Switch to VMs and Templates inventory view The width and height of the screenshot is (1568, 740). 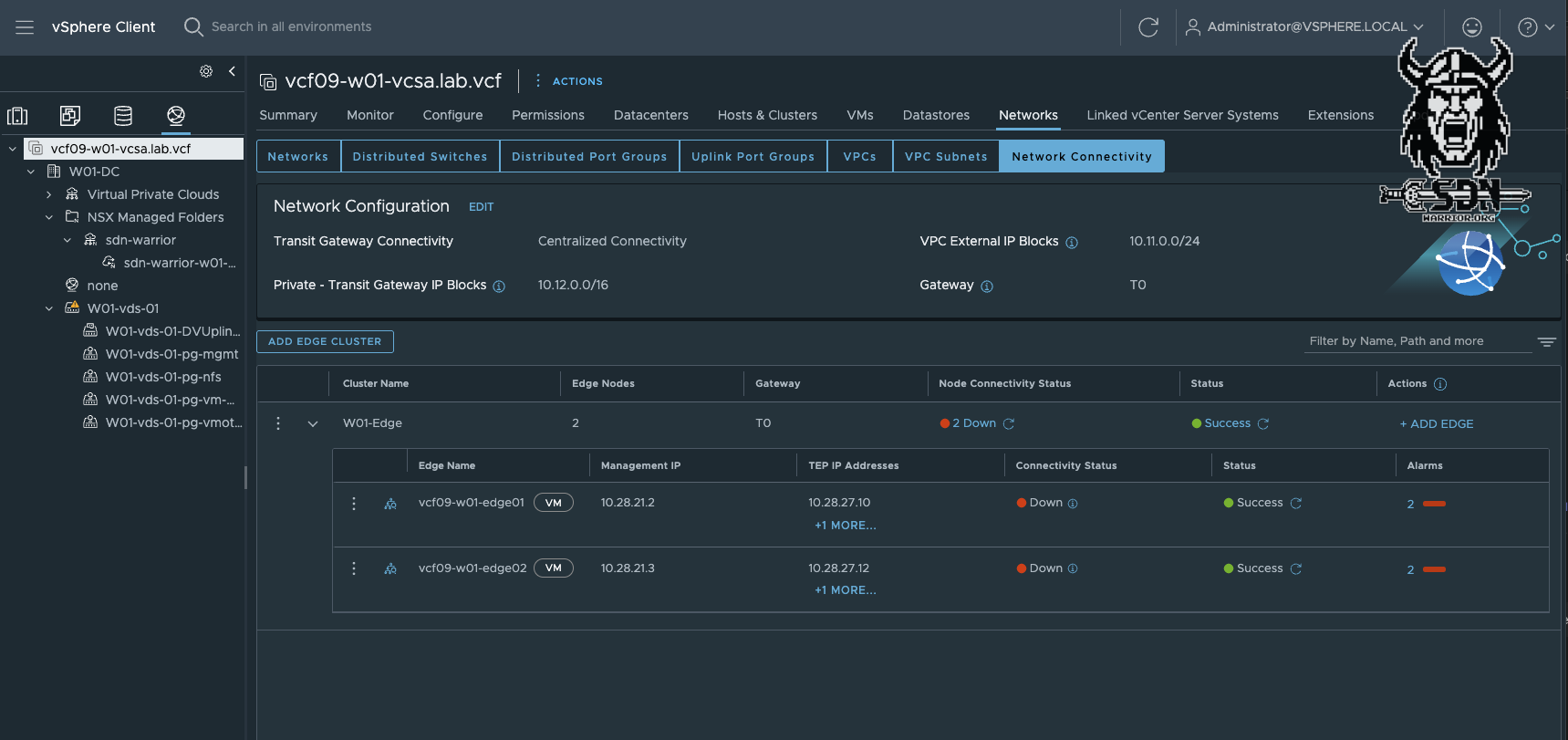[70, 116]
